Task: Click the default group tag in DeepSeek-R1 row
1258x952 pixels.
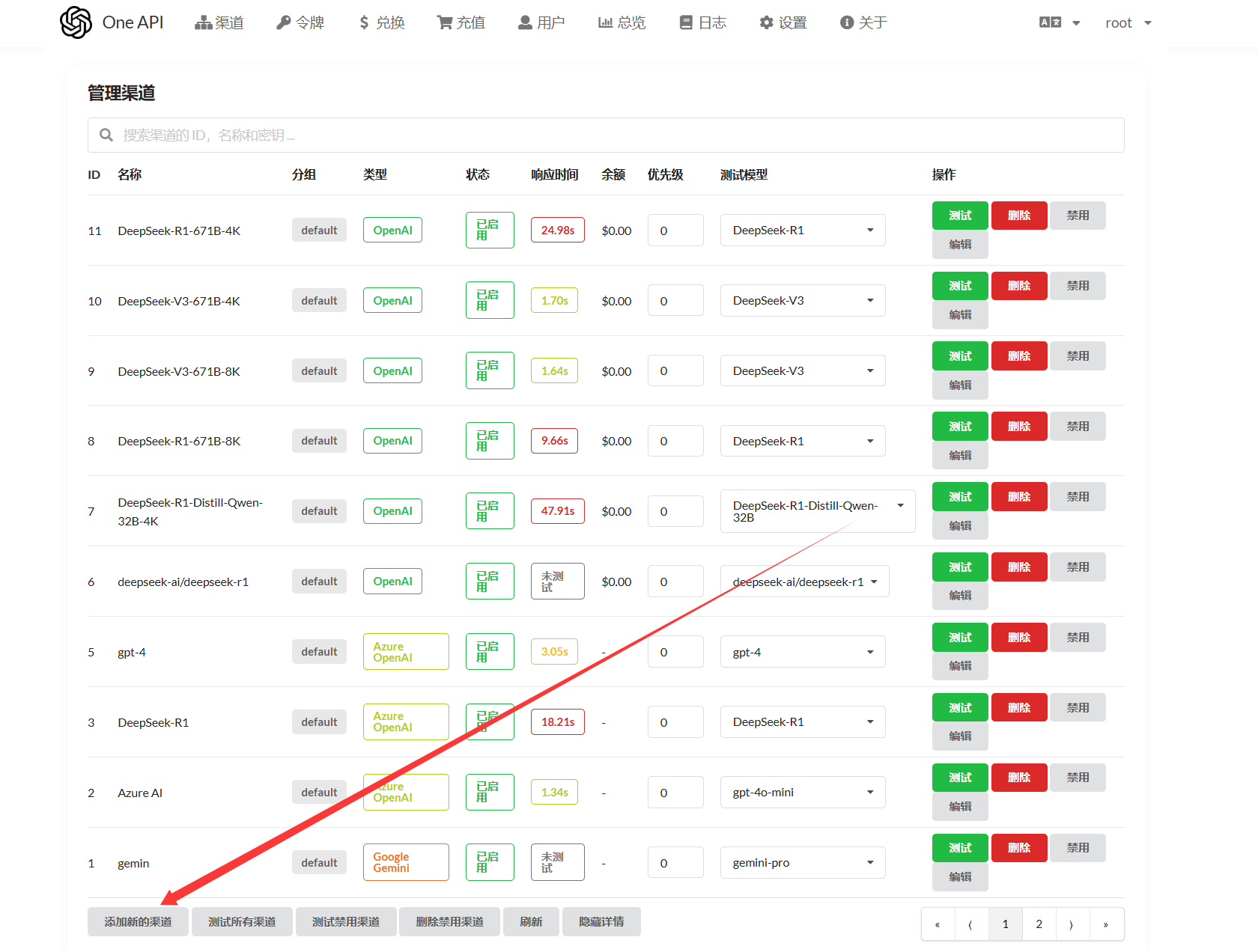Action: pos(319,722)
